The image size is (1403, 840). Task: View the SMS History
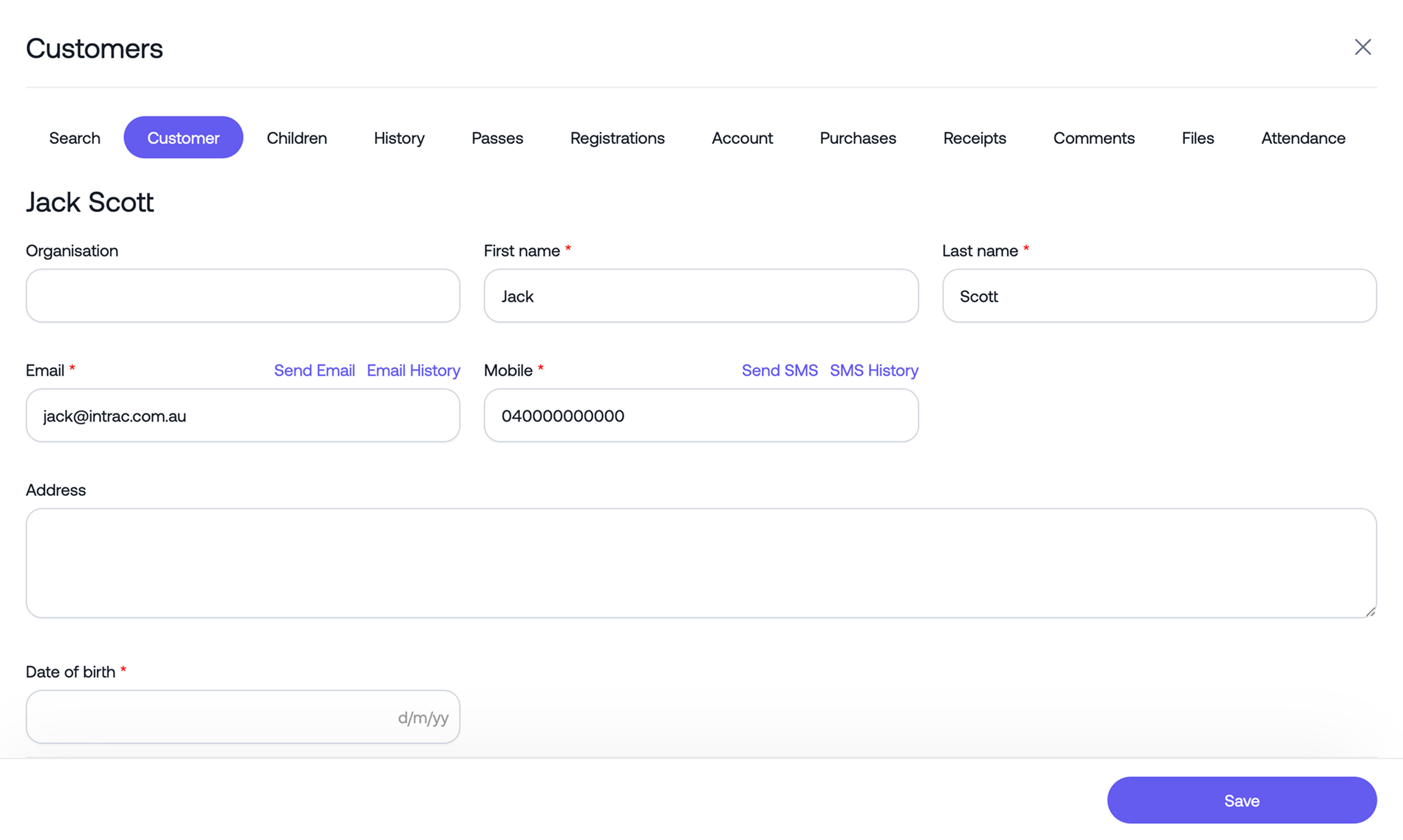pos(874,370)
